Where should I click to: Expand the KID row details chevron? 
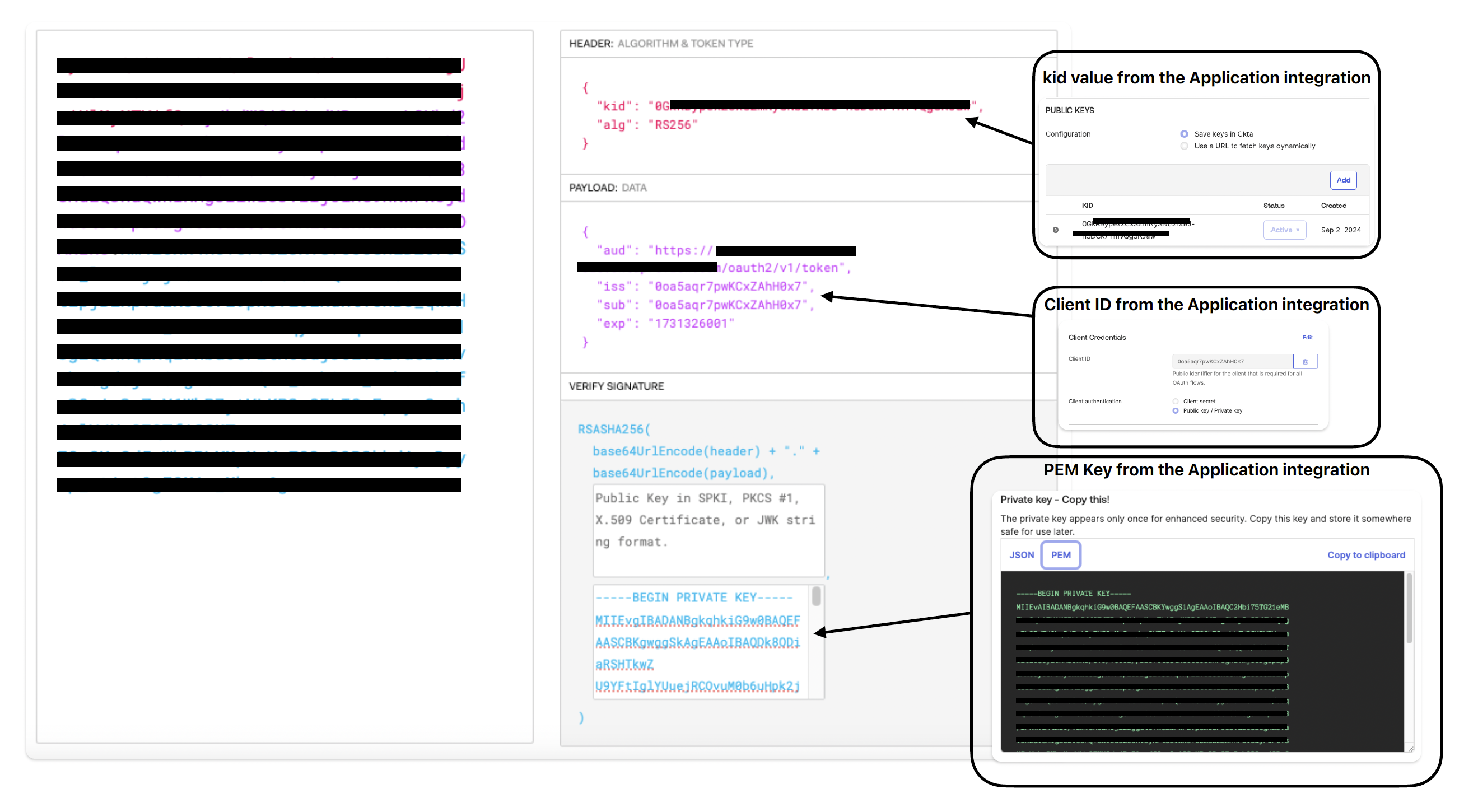pyautogui.click(x=1056, y=230)
